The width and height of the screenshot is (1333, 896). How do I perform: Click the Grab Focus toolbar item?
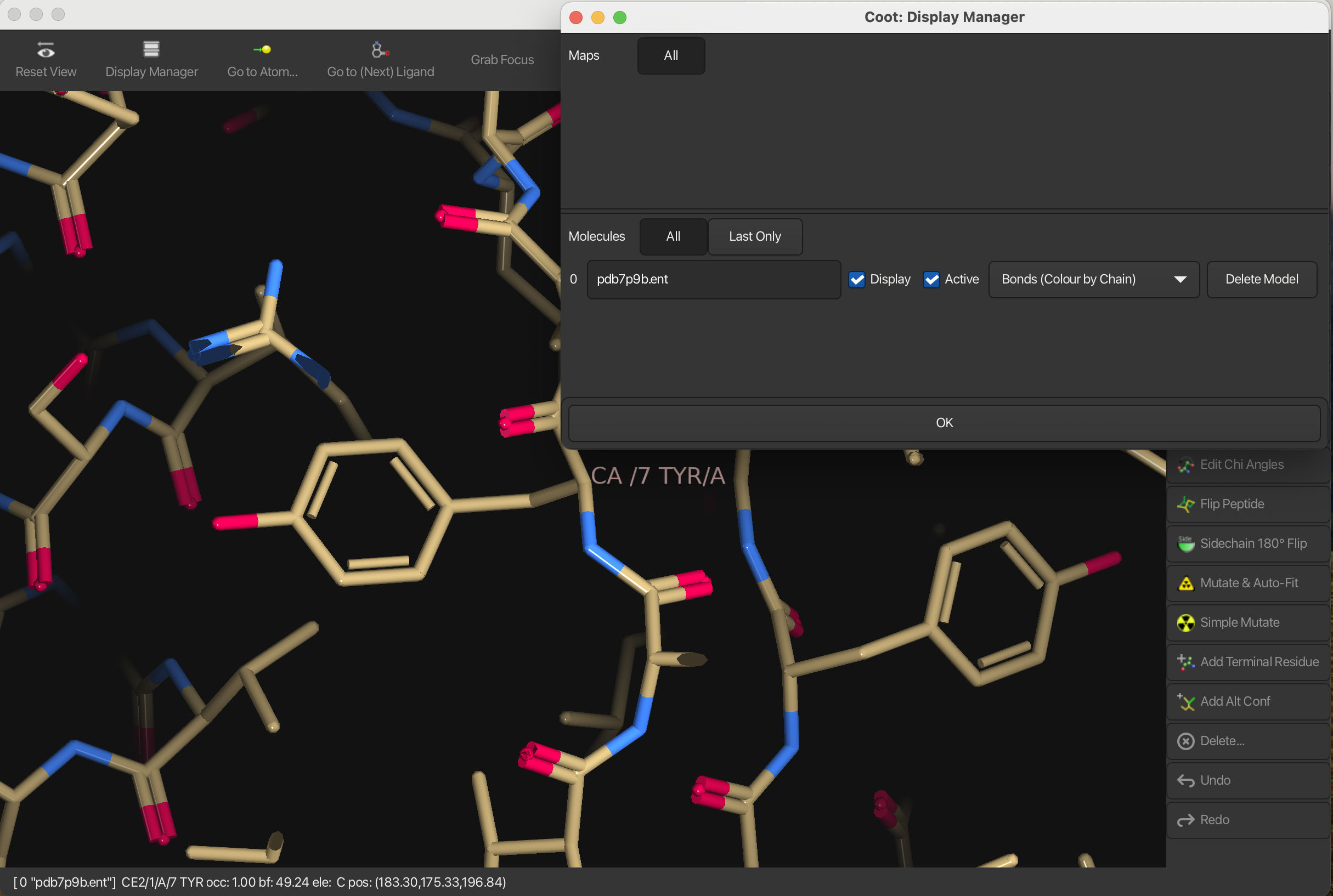coord(502,59)
